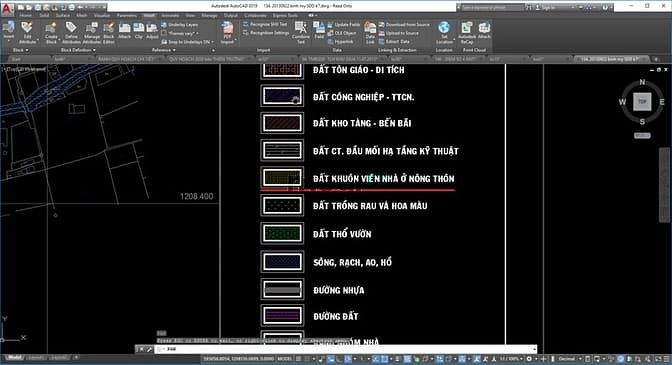Select the Edit Attribute tool

pos(27,33)
